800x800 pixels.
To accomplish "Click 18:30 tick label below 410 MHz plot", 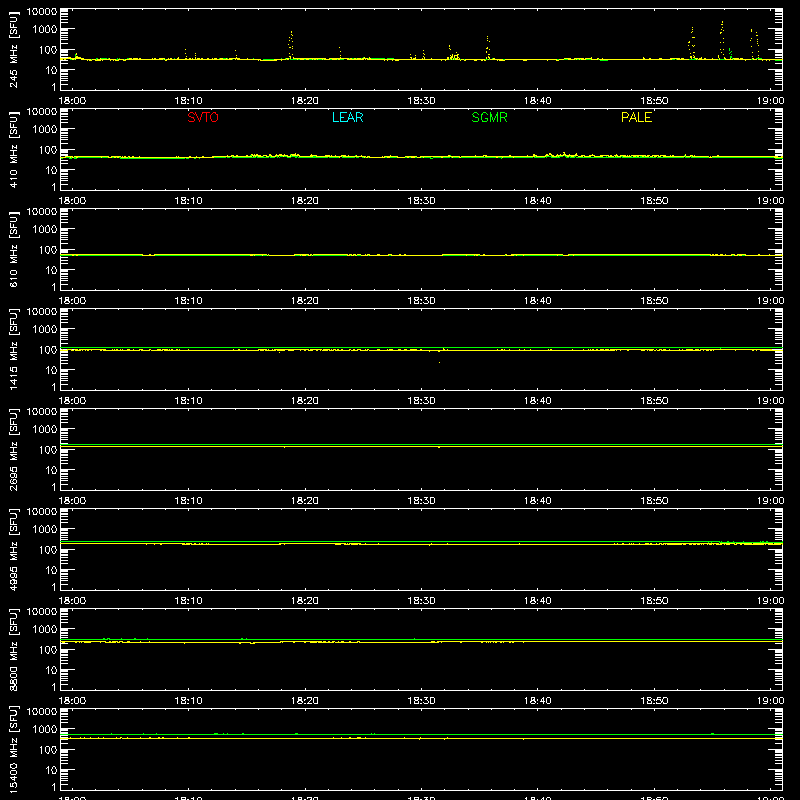I will point(421,201).
